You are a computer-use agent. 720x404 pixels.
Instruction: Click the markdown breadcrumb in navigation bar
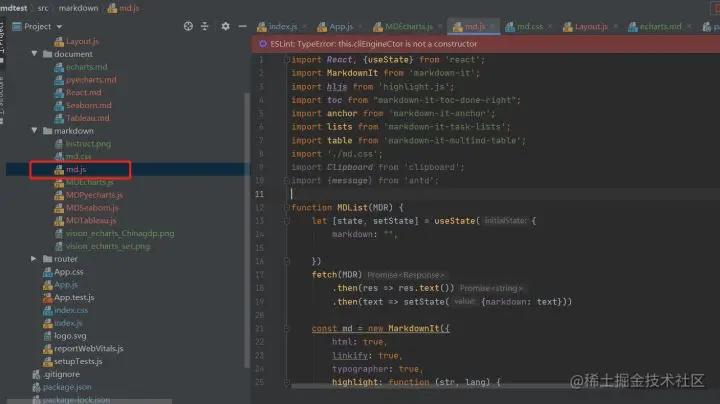(x=78, y=8)
